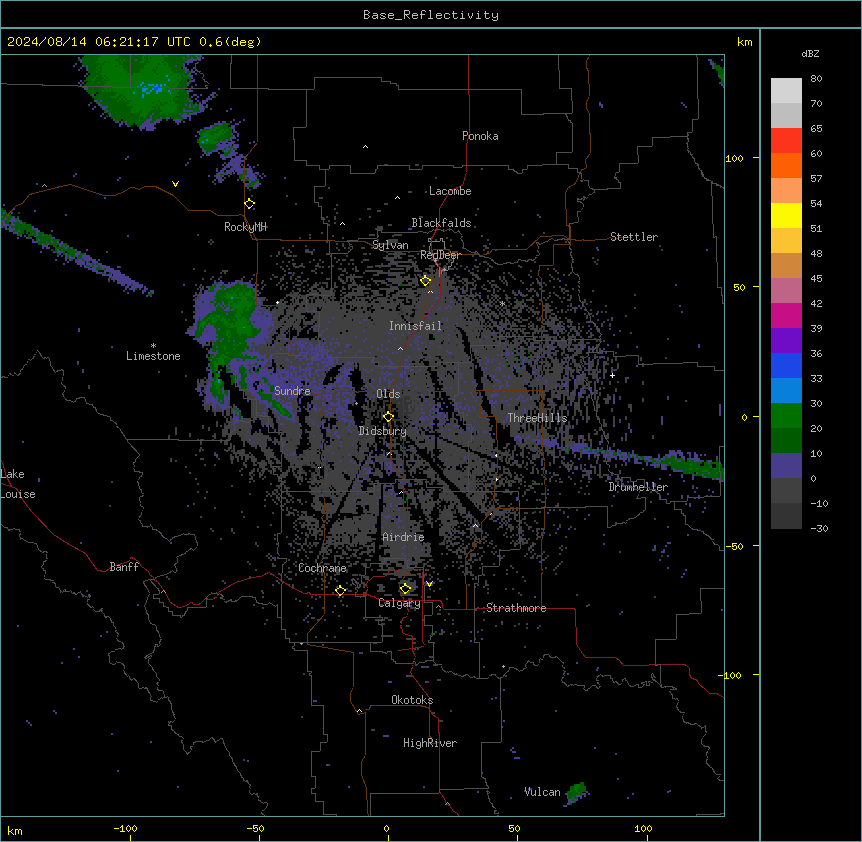The image size is (862, 842).
Task: Click the green 30 dBZ legend swatch
Action: point(786,416)
